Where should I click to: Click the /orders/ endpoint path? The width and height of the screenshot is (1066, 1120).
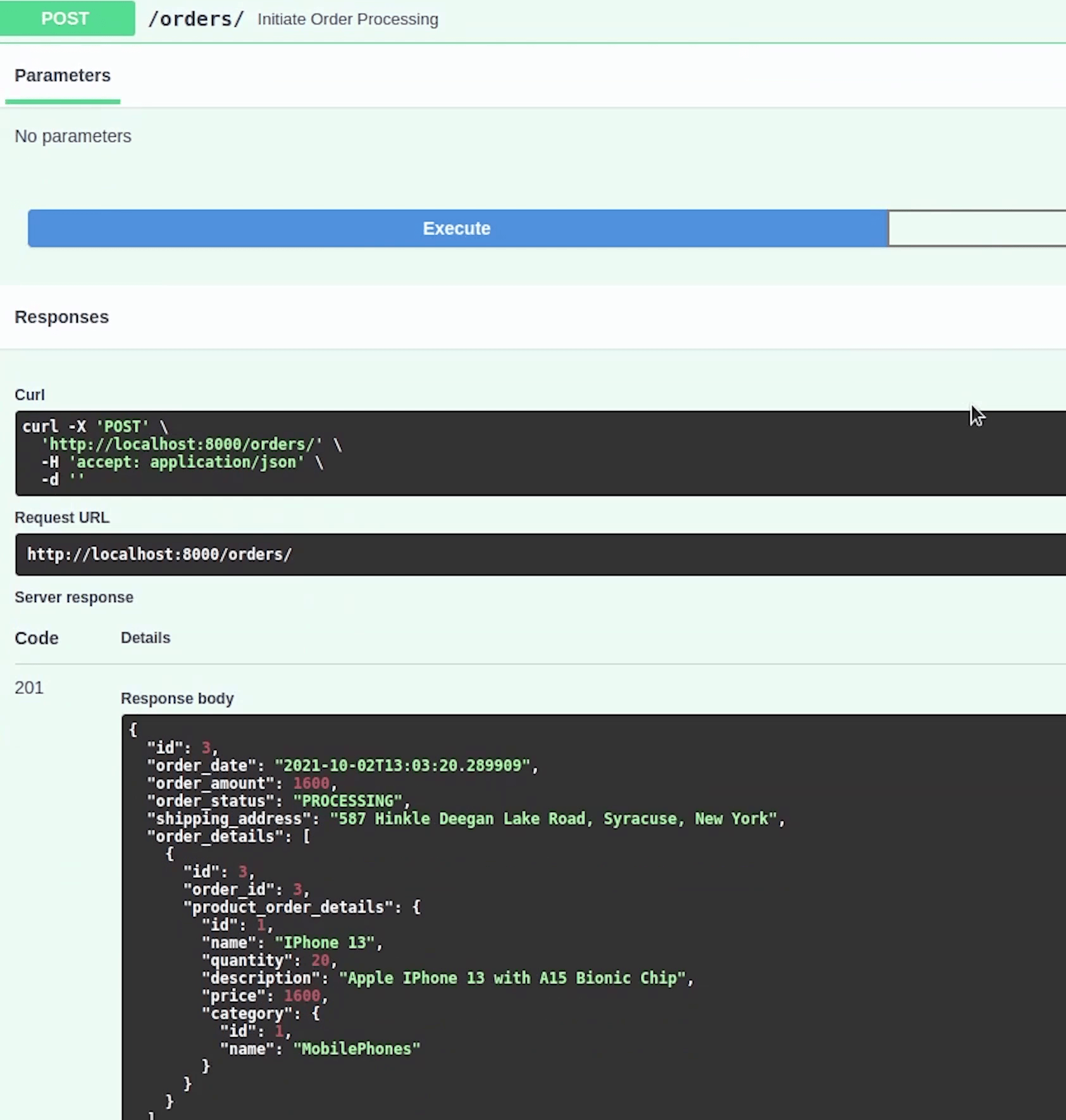[x=195, y=19]
